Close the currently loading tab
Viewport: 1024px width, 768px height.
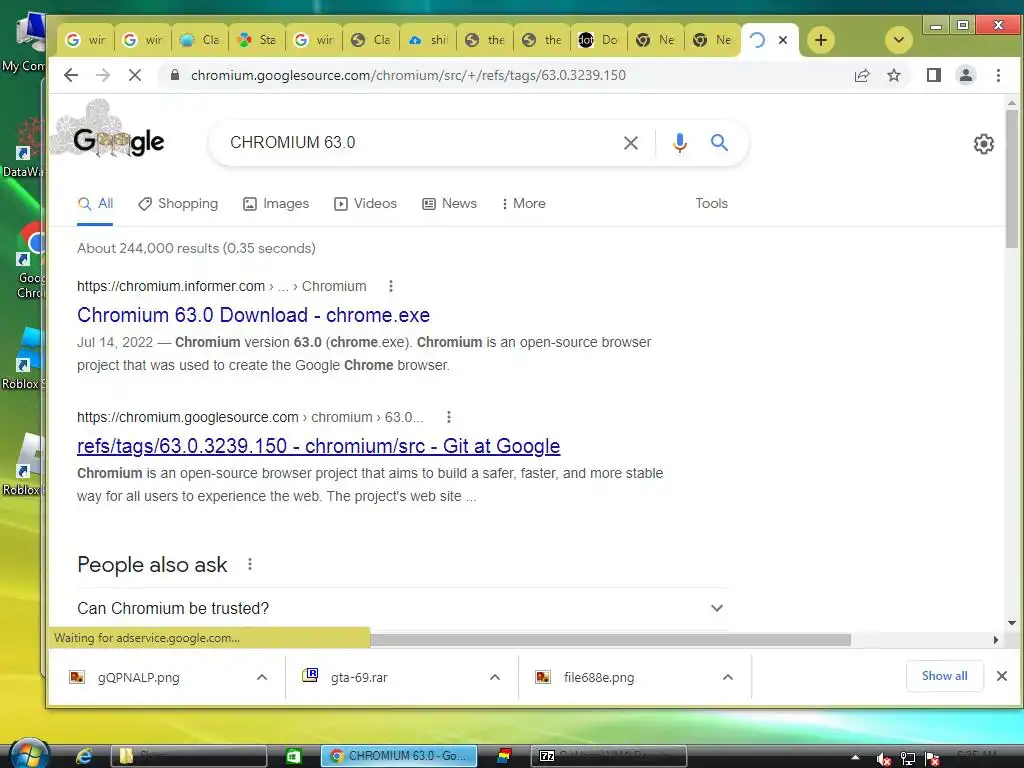pos(783,40)
